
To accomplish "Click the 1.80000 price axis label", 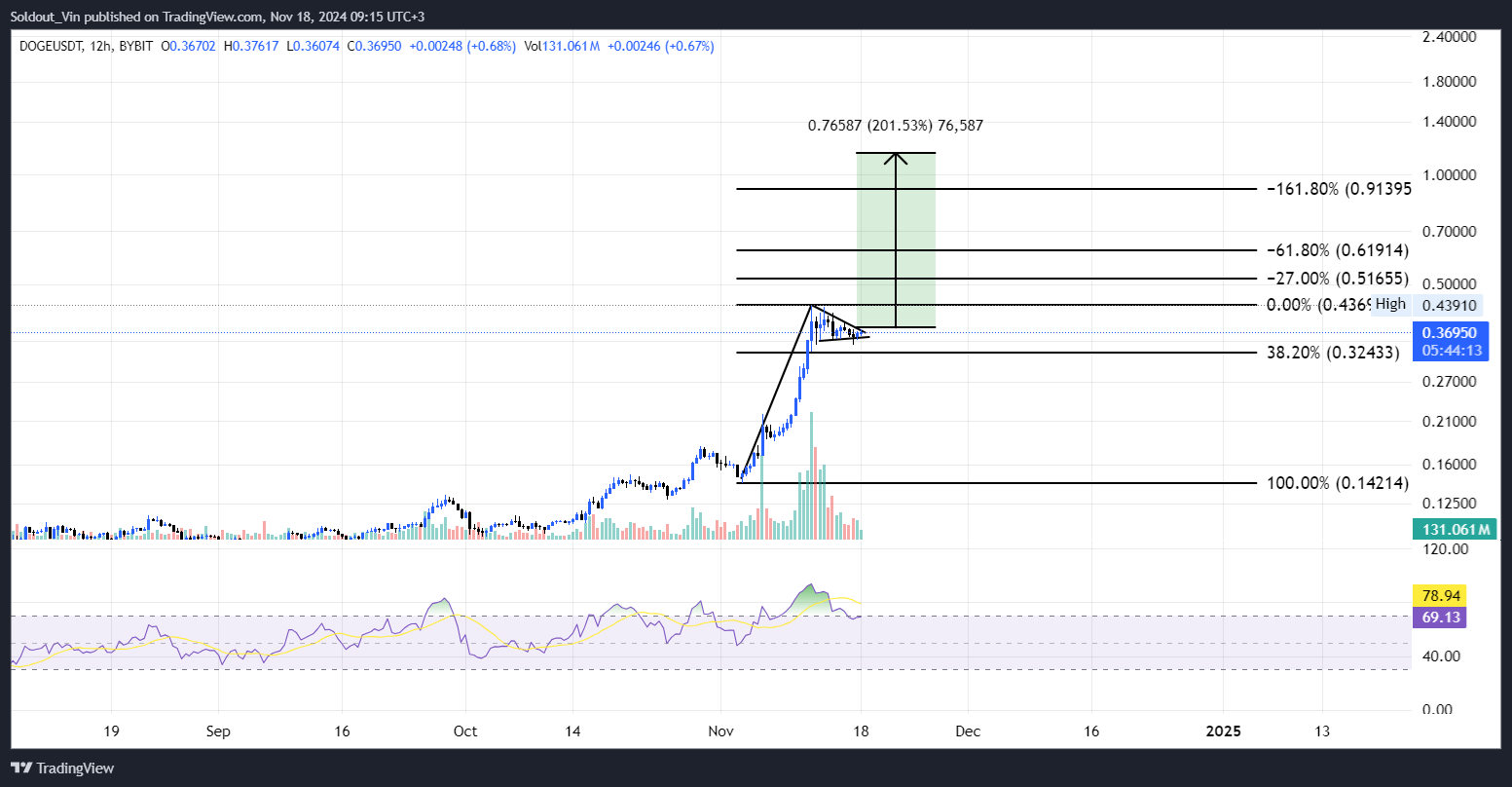I will coord(1451,82).
